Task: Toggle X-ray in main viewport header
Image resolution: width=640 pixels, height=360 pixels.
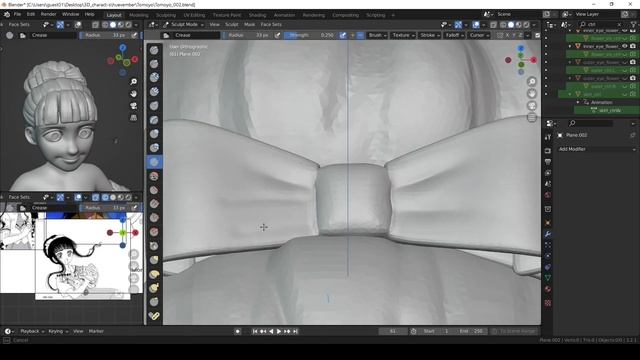Action: tap(493, 25)
